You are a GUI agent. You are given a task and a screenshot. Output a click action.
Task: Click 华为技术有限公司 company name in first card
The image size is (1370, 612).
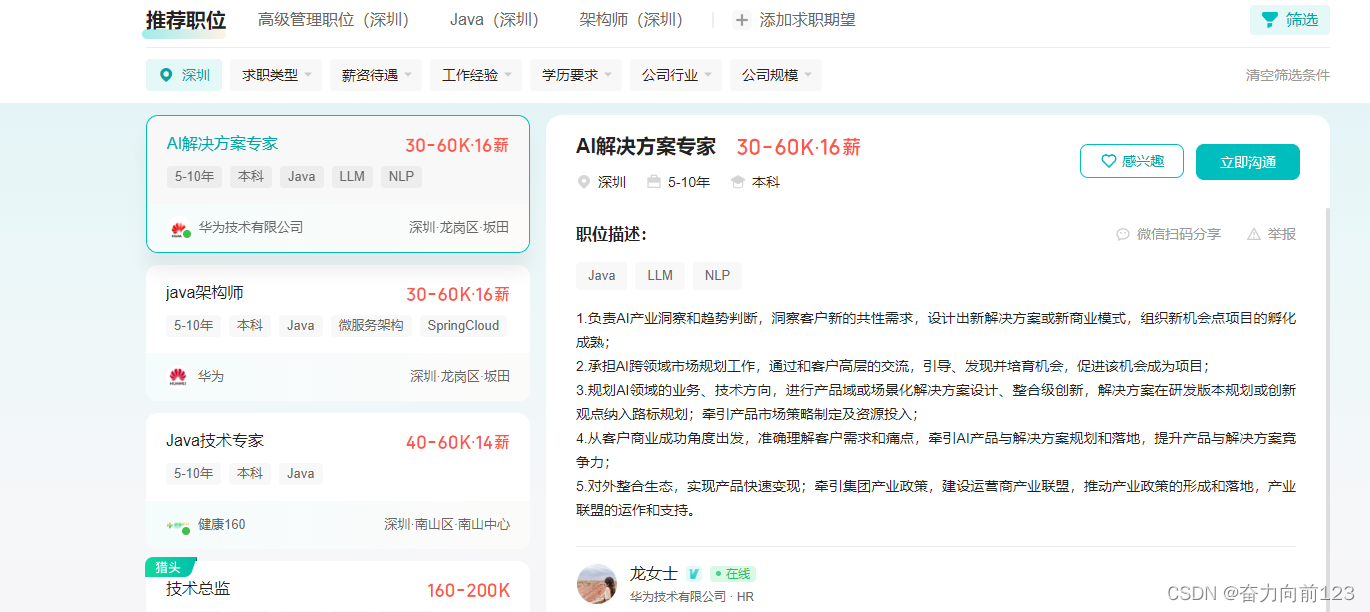pyautogui.click(x=251, y=228)
